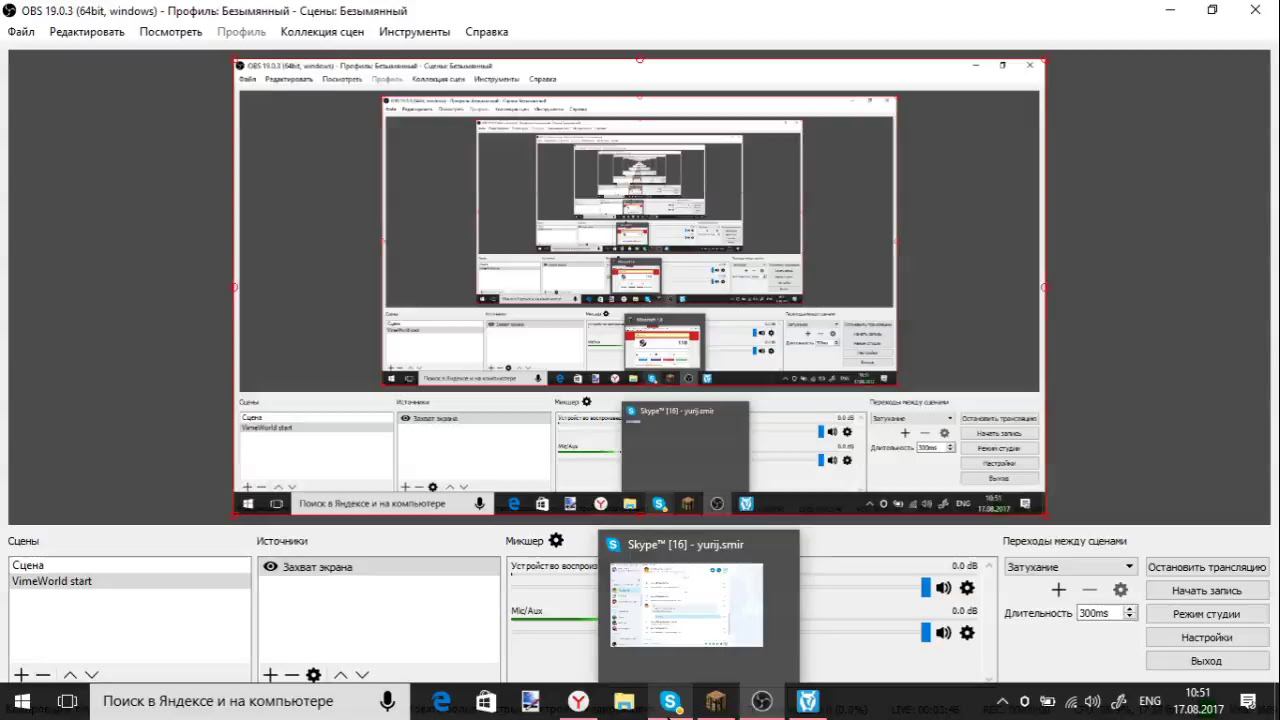This screenshot has height=720, width=1280.
Task: Increase Длительность with up arrow
Action: 1130,609
